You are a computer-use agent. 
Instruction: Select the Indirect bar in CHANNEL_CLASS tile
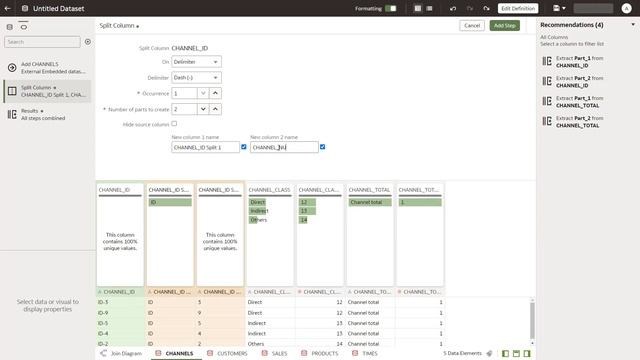coord(258,211)
